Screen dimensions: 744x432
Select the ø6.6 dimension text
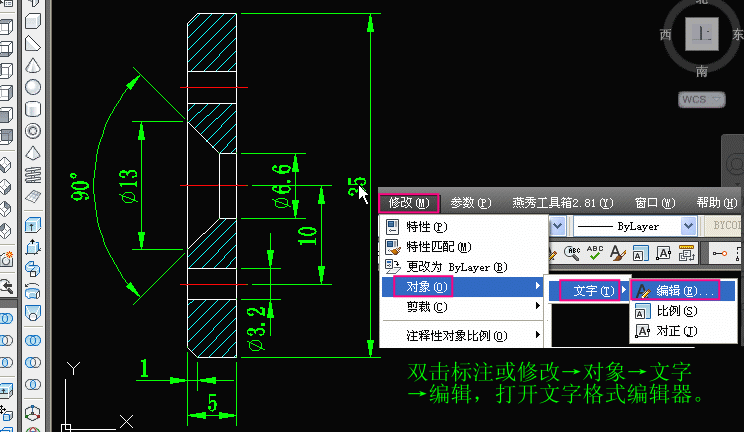(281, 186)
